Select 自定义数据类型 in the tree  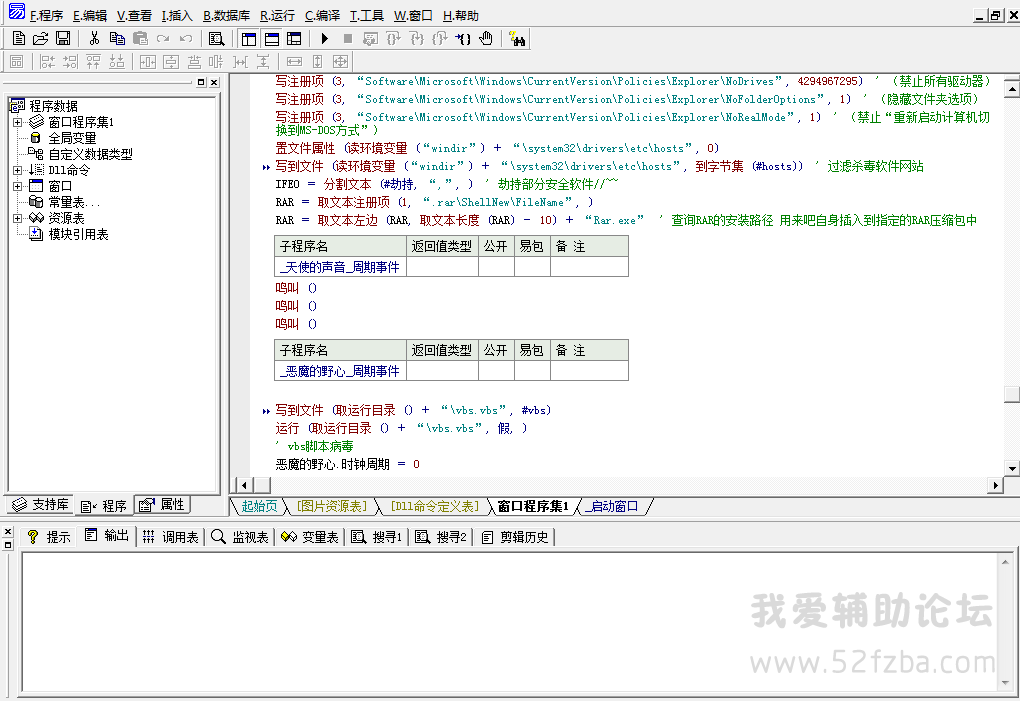(x=90, y=154)
